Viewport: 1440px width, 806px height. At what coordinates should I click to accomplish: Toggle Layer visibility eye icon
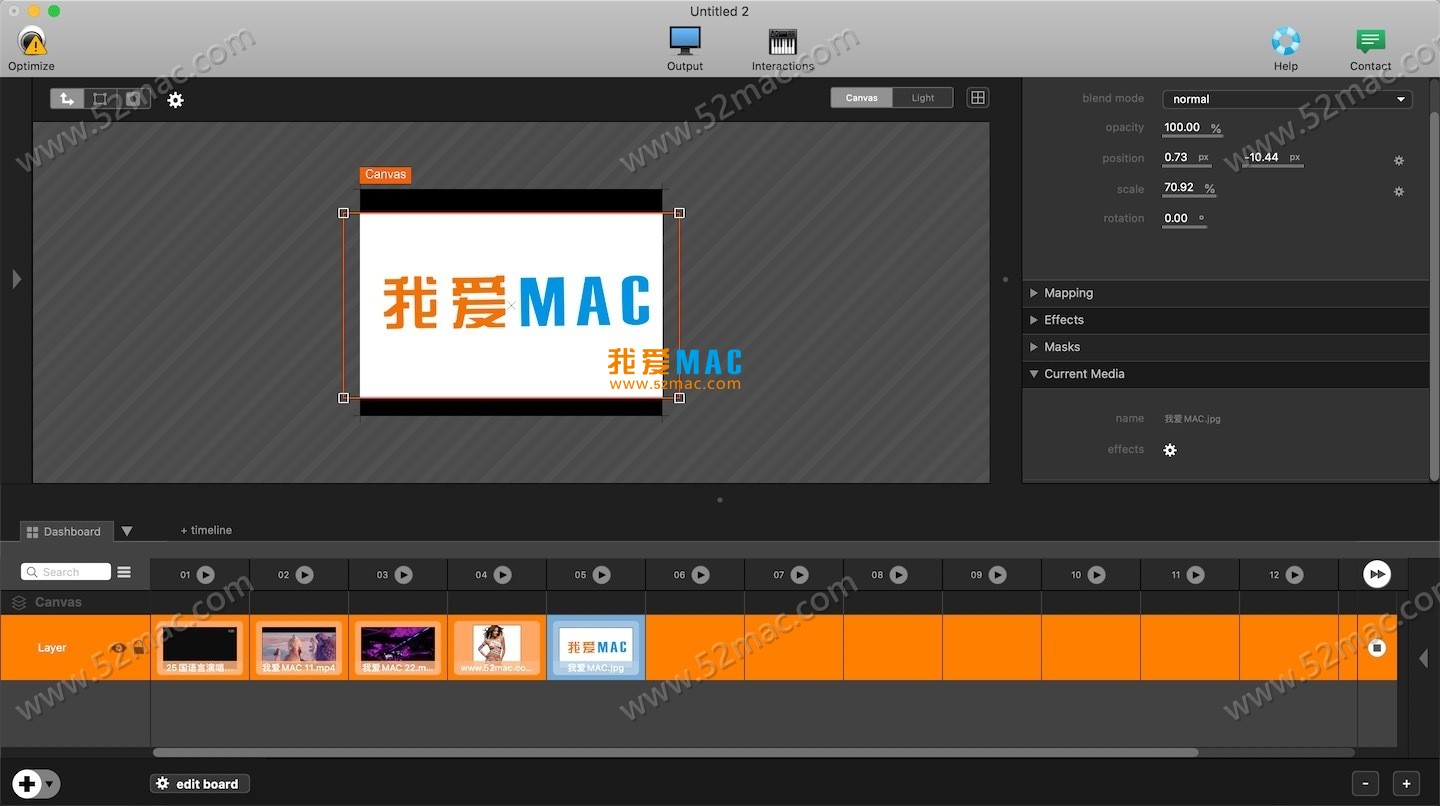pos(119,648)
